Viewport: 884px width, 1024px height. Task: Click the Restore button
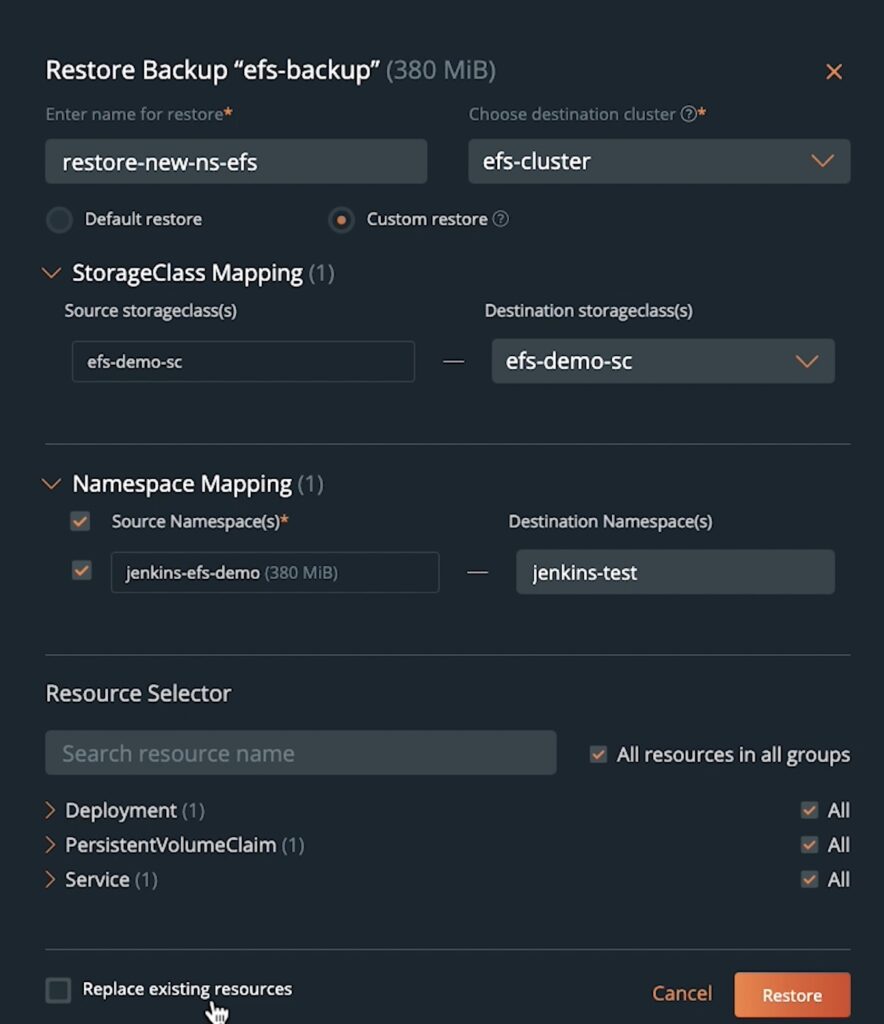tap(792, 995)
